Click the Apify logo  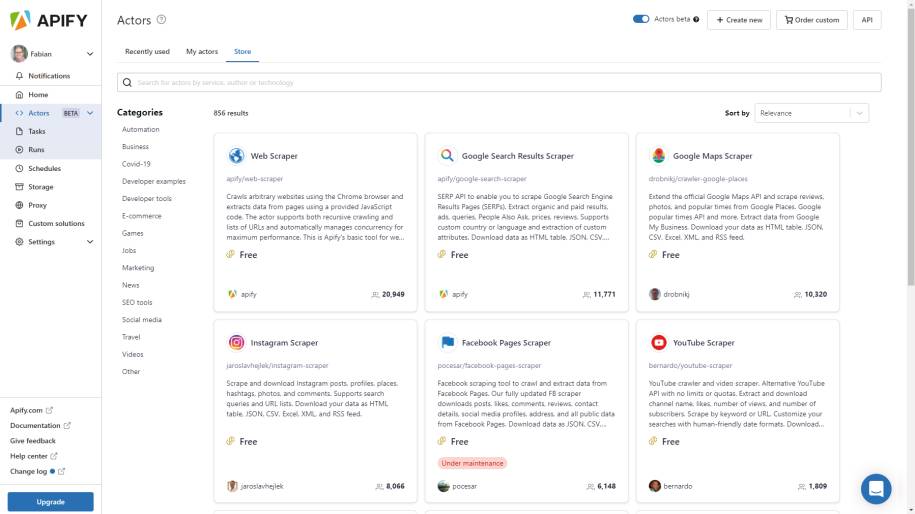pyautogui.click(x=49, y=20)
